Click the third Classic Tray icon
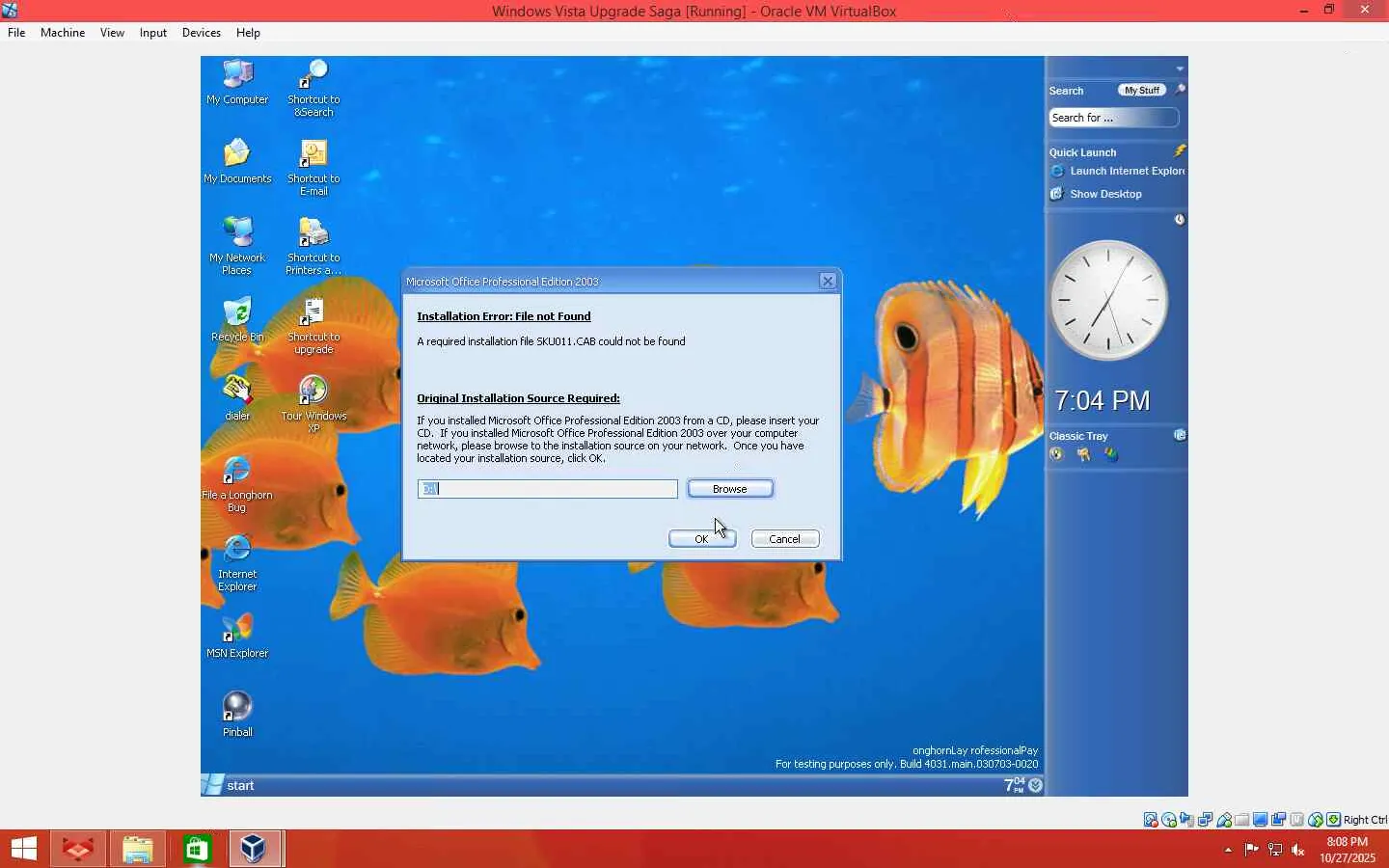 pyautogui.click(x=1111, y=454)
